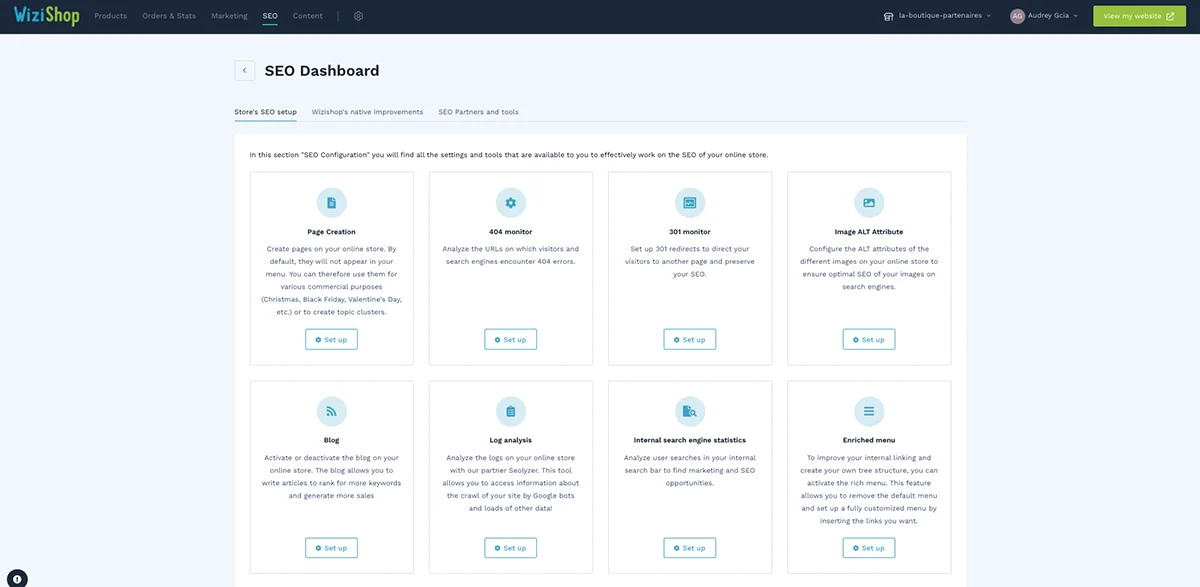Switch to Wizishop's native improvements tab
The width and height of the screenshot is (1200, 587).
(367, 112)
